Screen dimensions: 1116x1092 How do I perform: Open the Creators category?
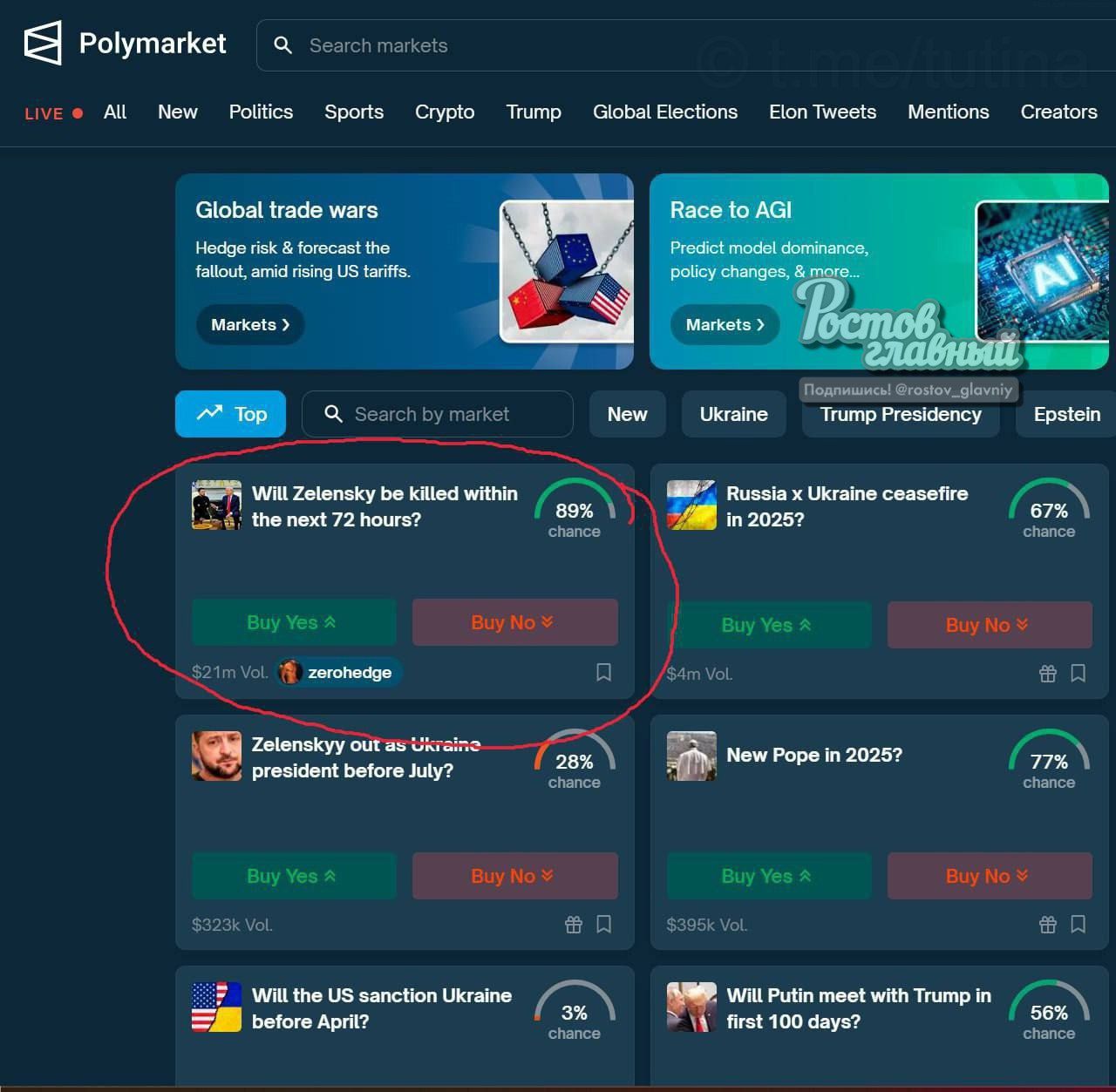coord(1058,112)
